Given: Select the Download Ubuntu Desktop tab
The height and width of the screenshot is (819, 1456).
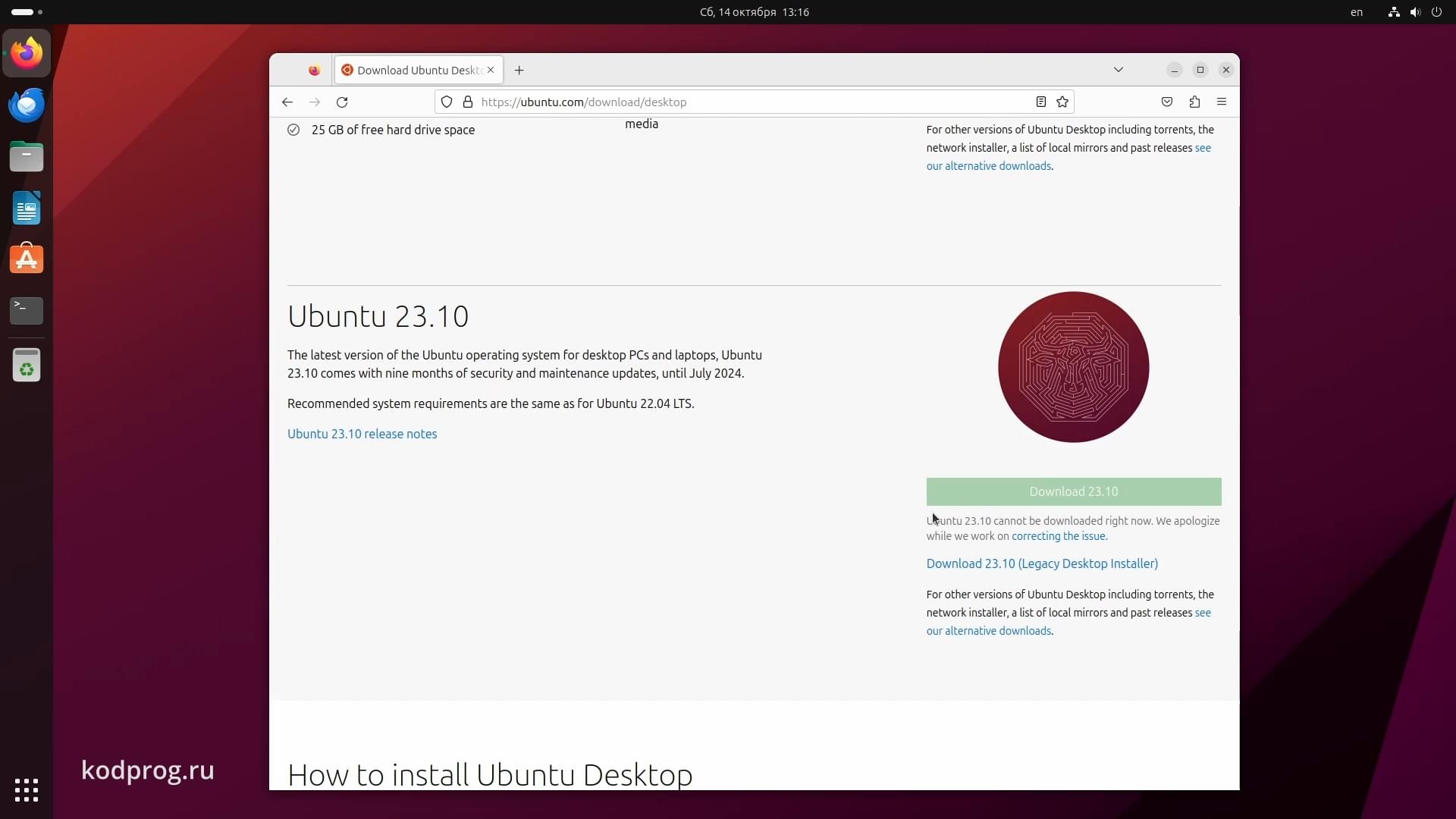Looking at the screenshot, I should 419,71.
